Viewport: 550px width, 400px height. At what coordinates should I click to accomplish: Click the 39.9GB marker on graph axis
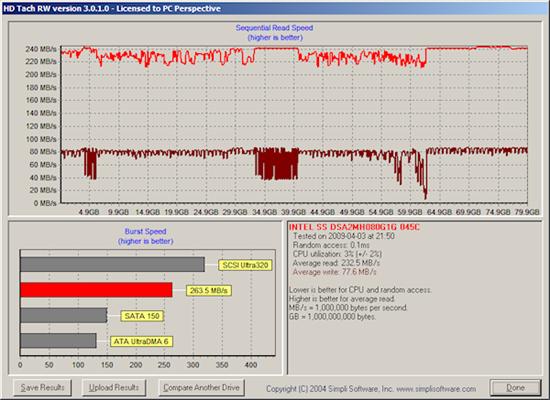(x=293, y=212)
